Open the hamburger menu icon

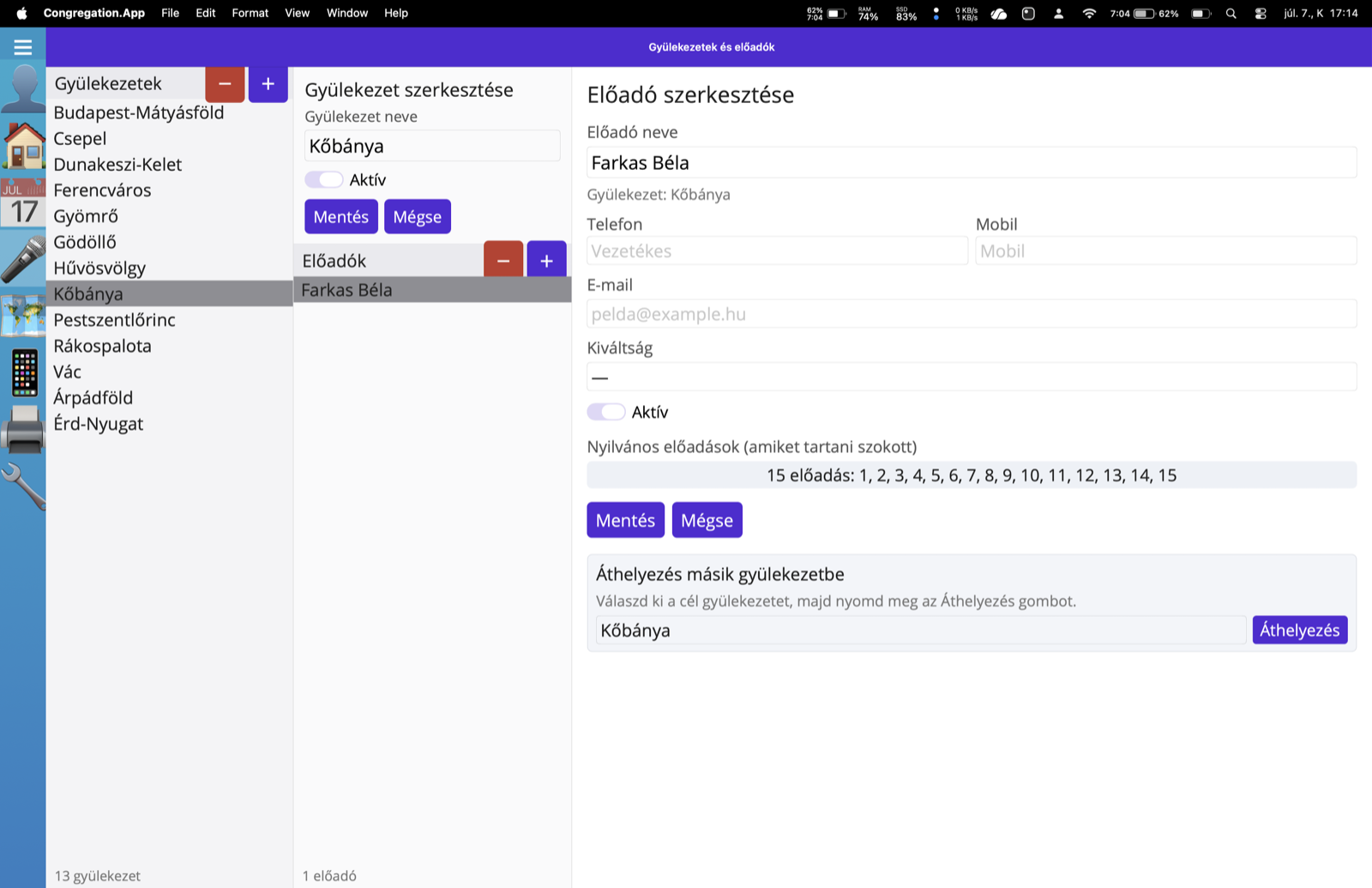click(23, 47)
